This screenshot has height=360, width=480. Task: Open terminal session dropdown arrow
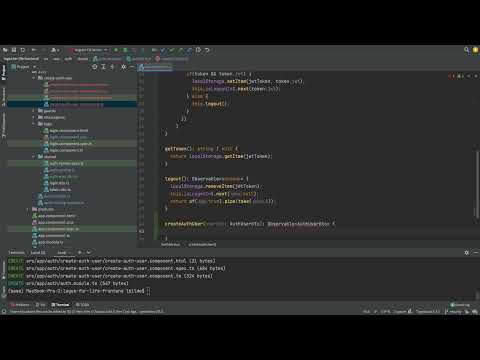tap(88, 253)
